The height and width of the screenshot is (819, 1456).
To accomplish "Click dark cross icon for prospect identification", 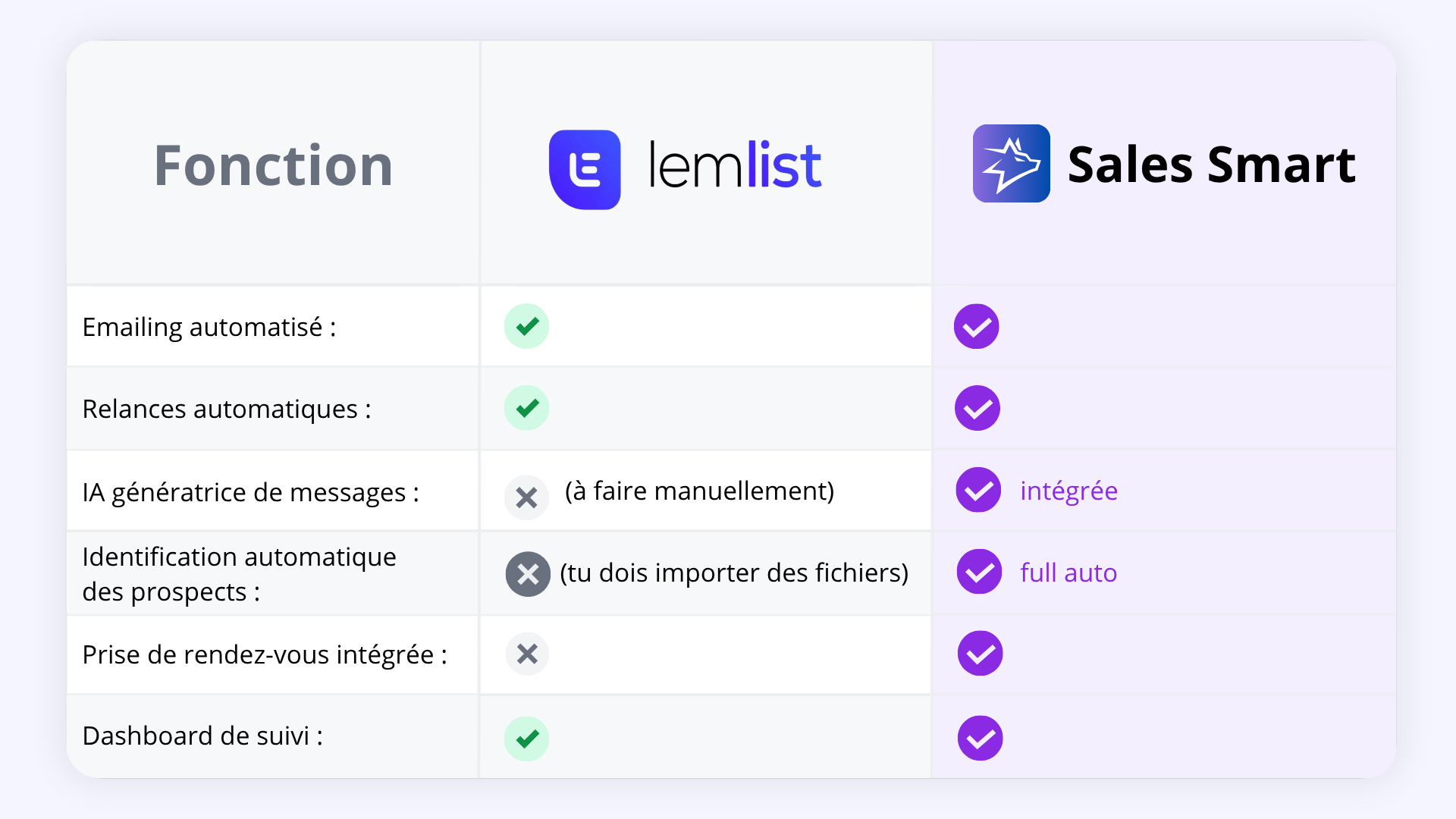I will pyautogui.click(x=528, y=574).
